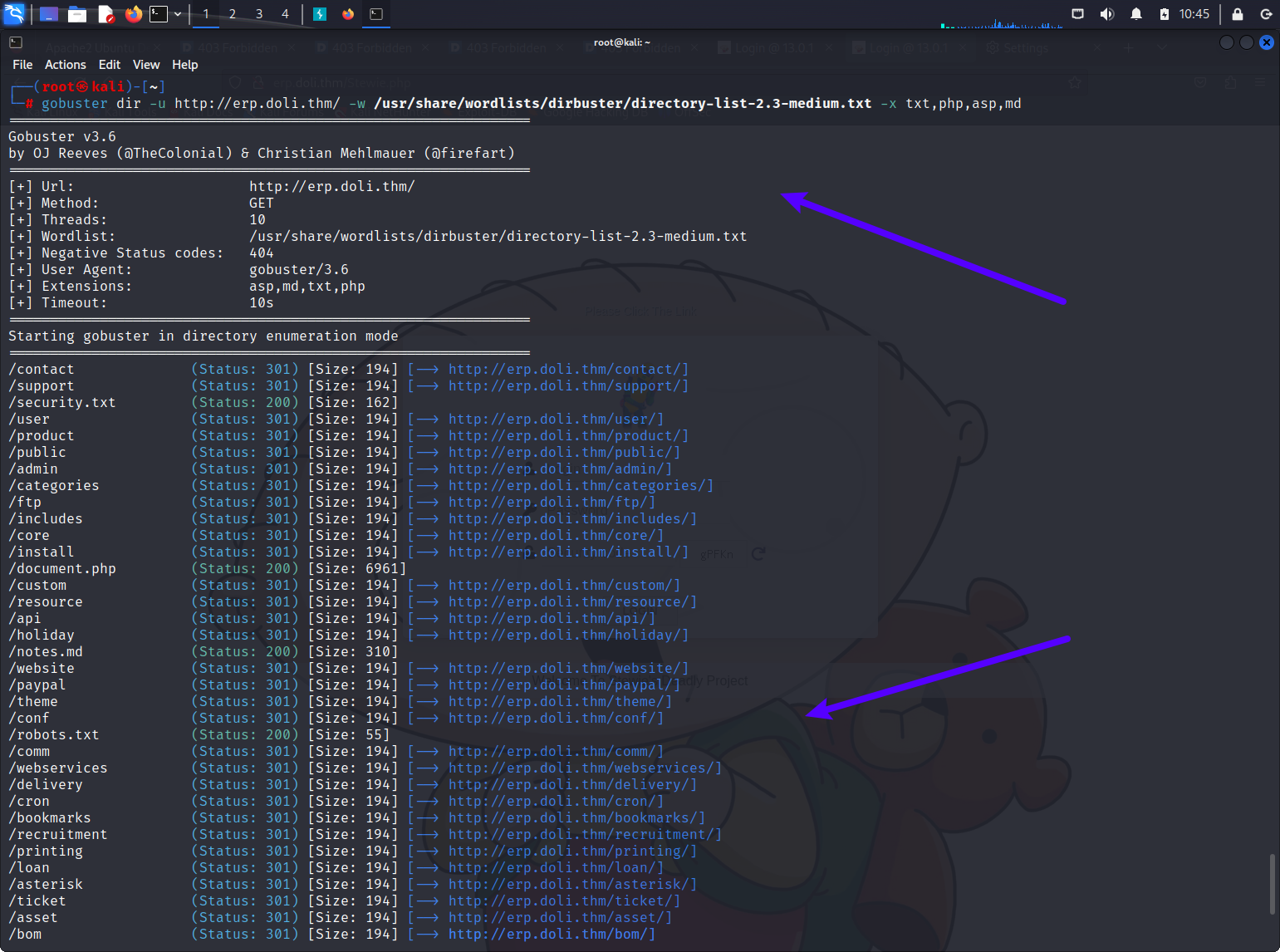Open the network connection tray icon

[1078, 14]
